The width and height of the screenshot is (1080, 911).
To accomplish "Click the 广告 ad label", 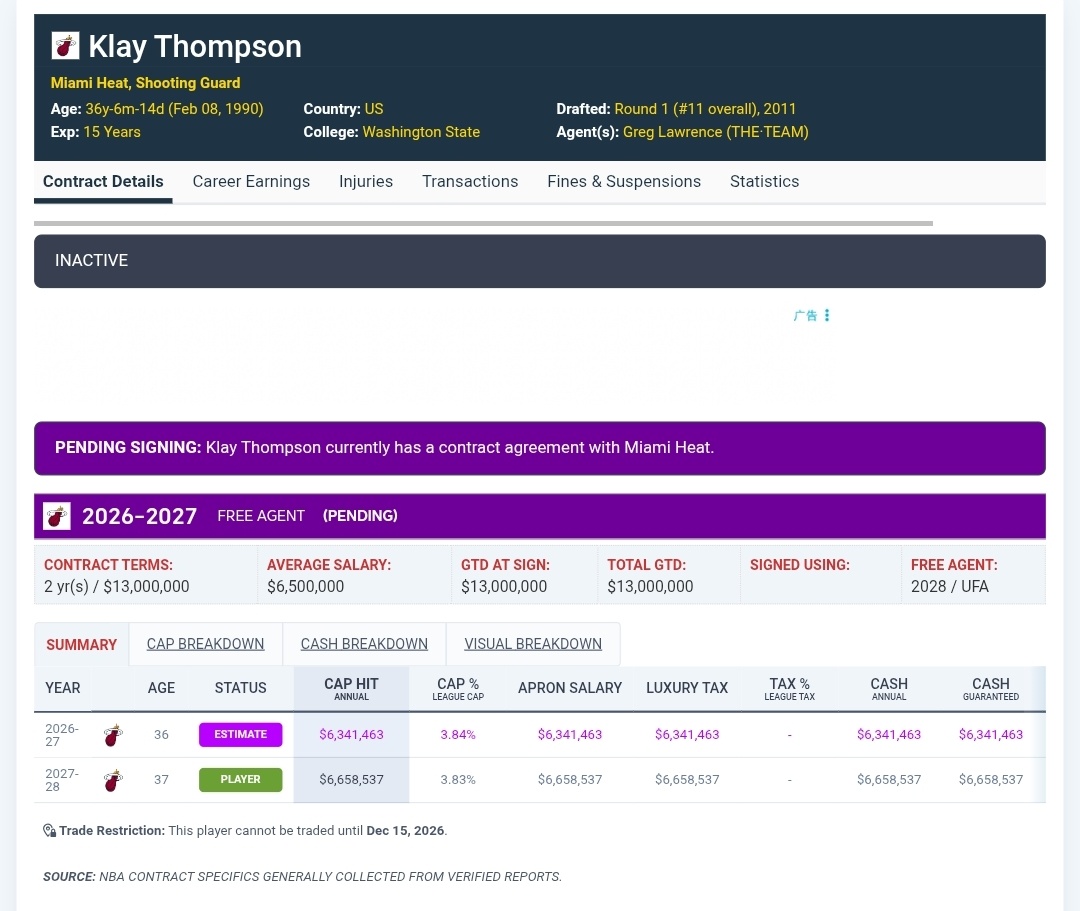I will (x=805, y=315).
